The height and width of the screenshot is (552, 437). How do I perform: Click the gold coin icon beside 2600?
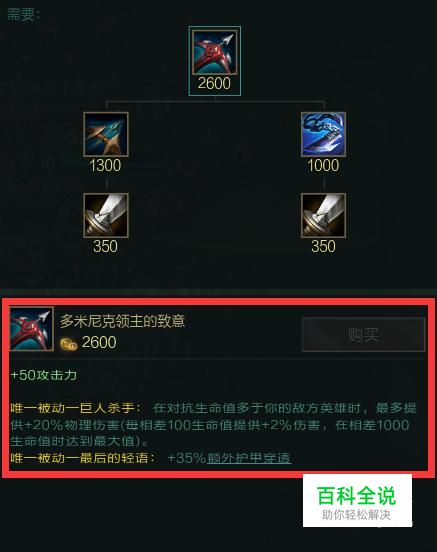(x=68, y=344)
